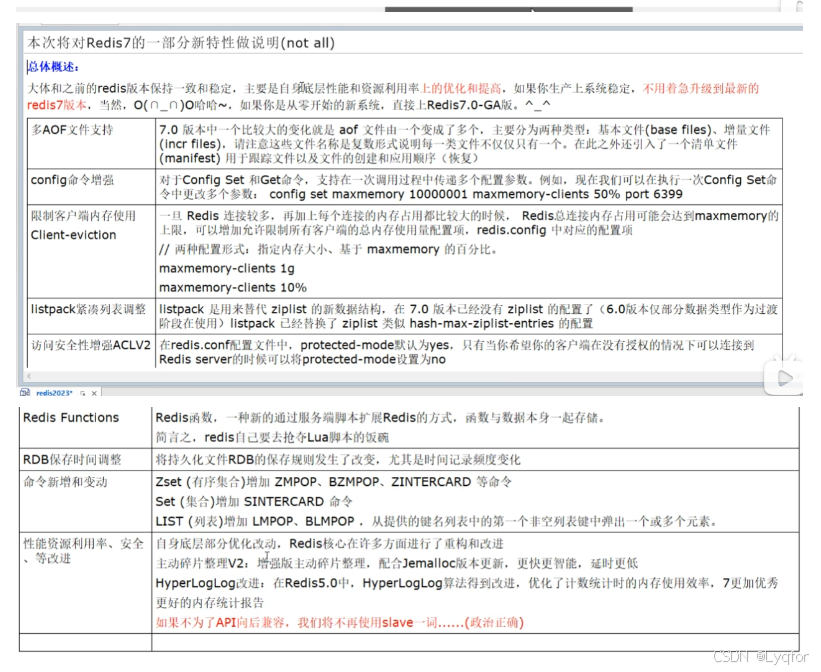The height and width of the screenshot is (672, 821).
Task: Click the red text redis7版本
Action: point(57,105)
